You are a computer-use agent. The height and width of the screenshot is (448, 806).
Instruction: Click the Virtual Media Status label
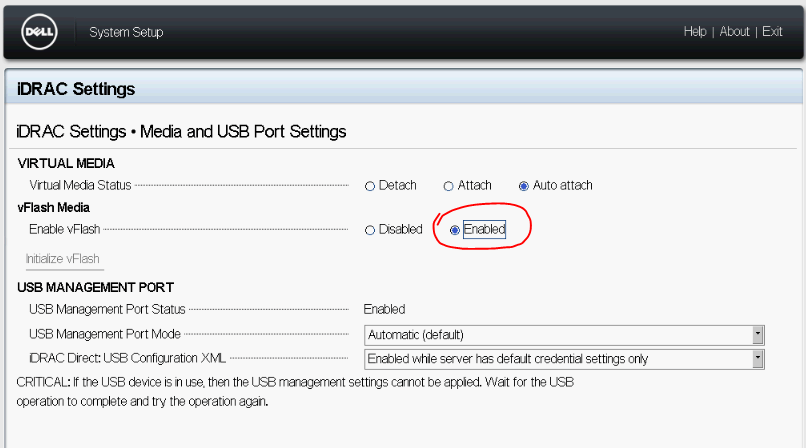click(81, 185)
